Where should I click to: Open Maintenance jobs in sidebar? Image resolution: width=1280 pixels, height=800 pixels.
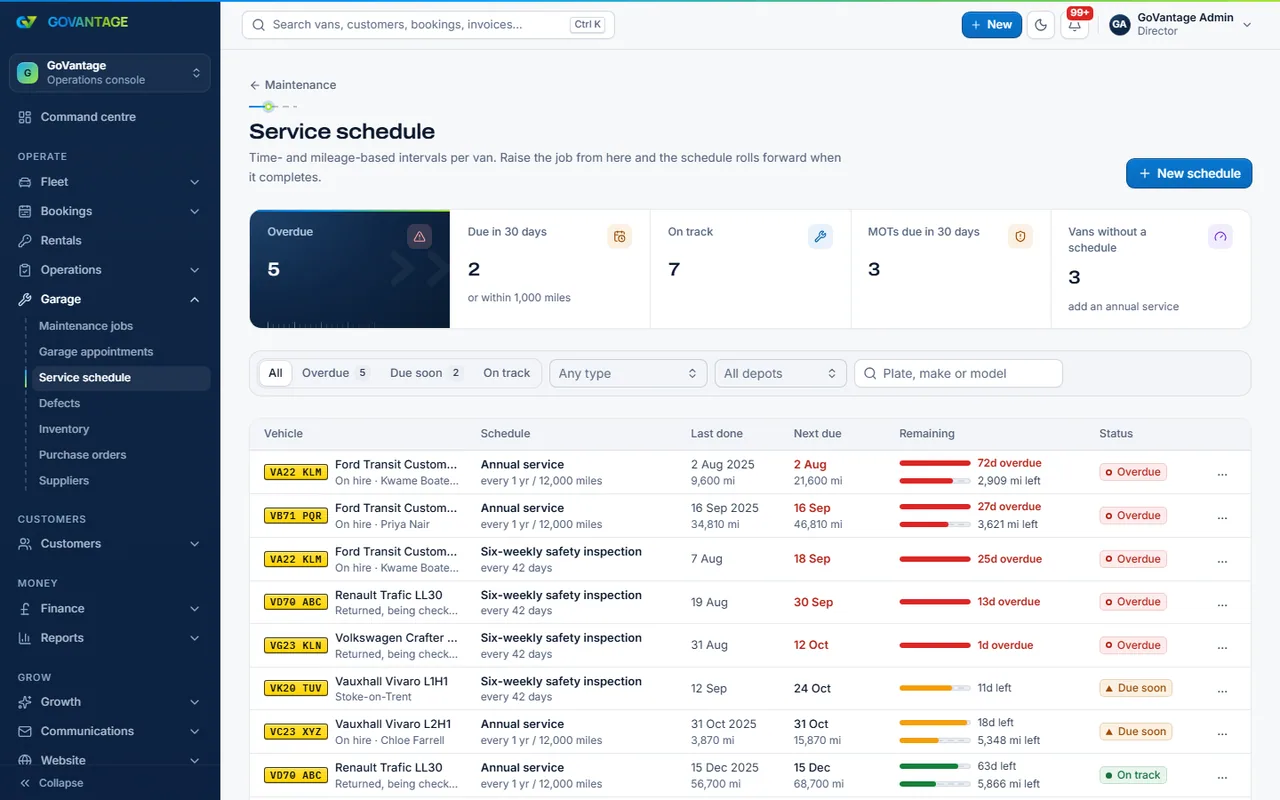[x=86, y=326]
